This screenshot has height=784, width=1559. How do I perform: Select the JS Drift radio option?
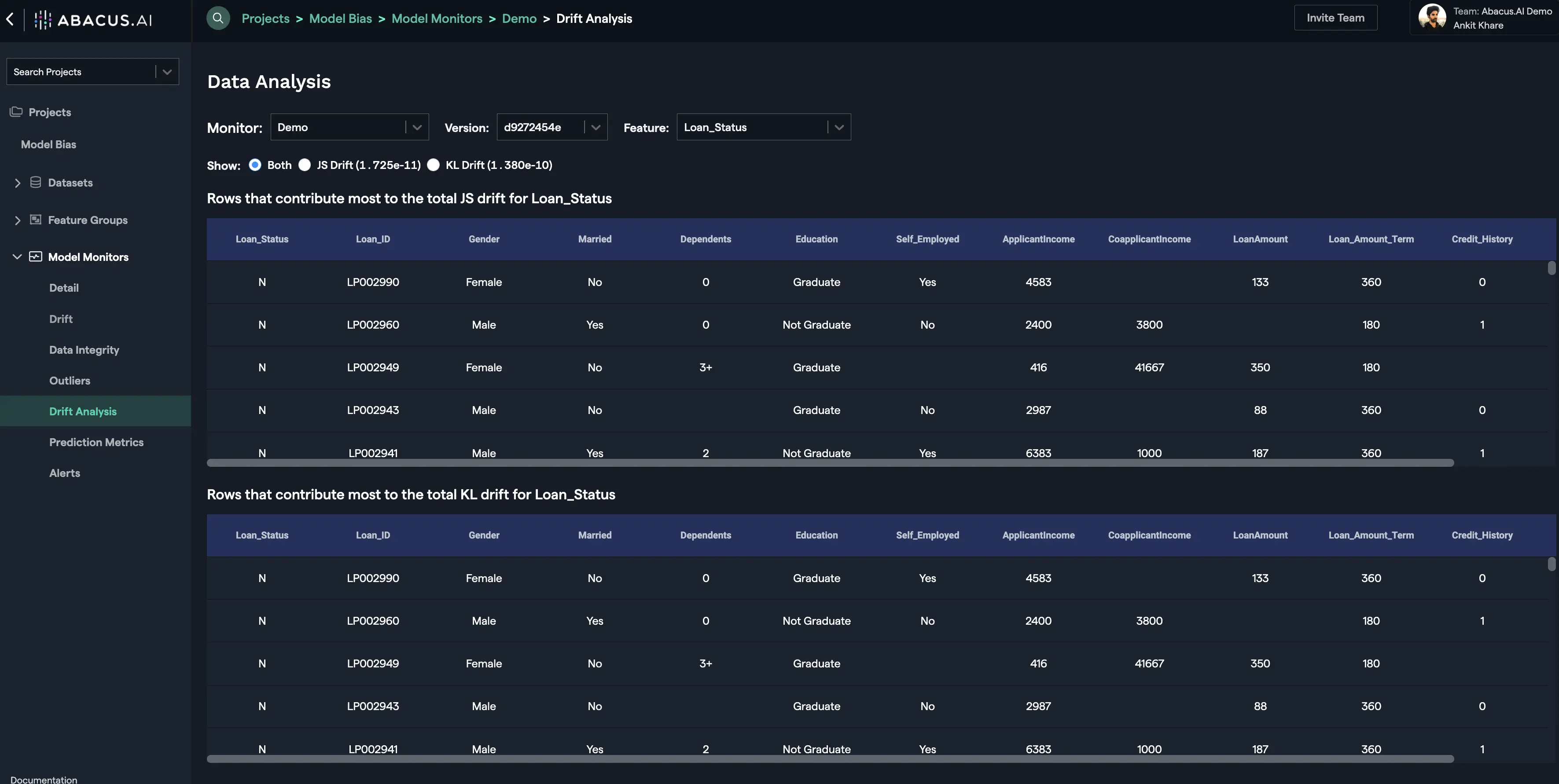(305, 165)
